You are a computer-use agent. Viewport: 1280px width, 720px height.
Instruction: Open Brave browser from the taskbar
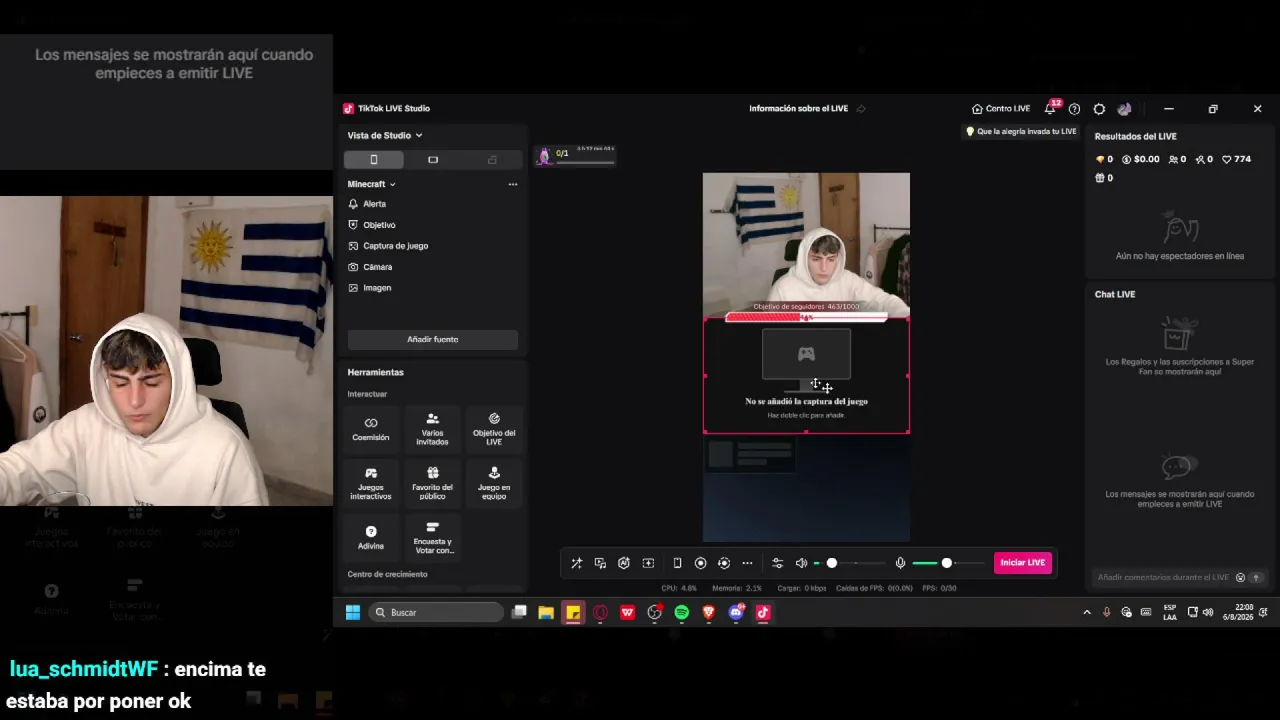tap(709, 613)
